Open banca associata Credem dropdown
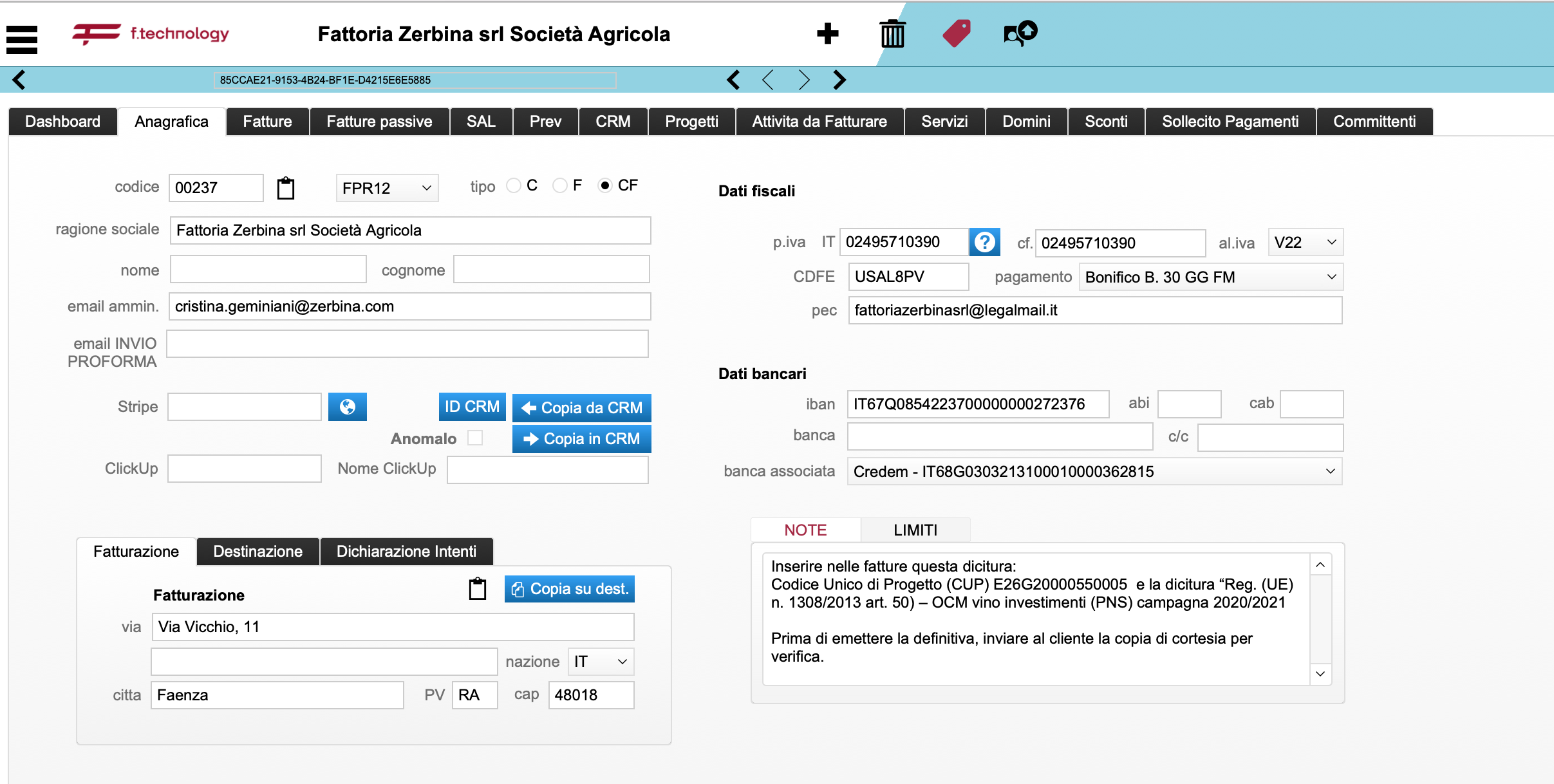1554x784 pixels. 1094,472
